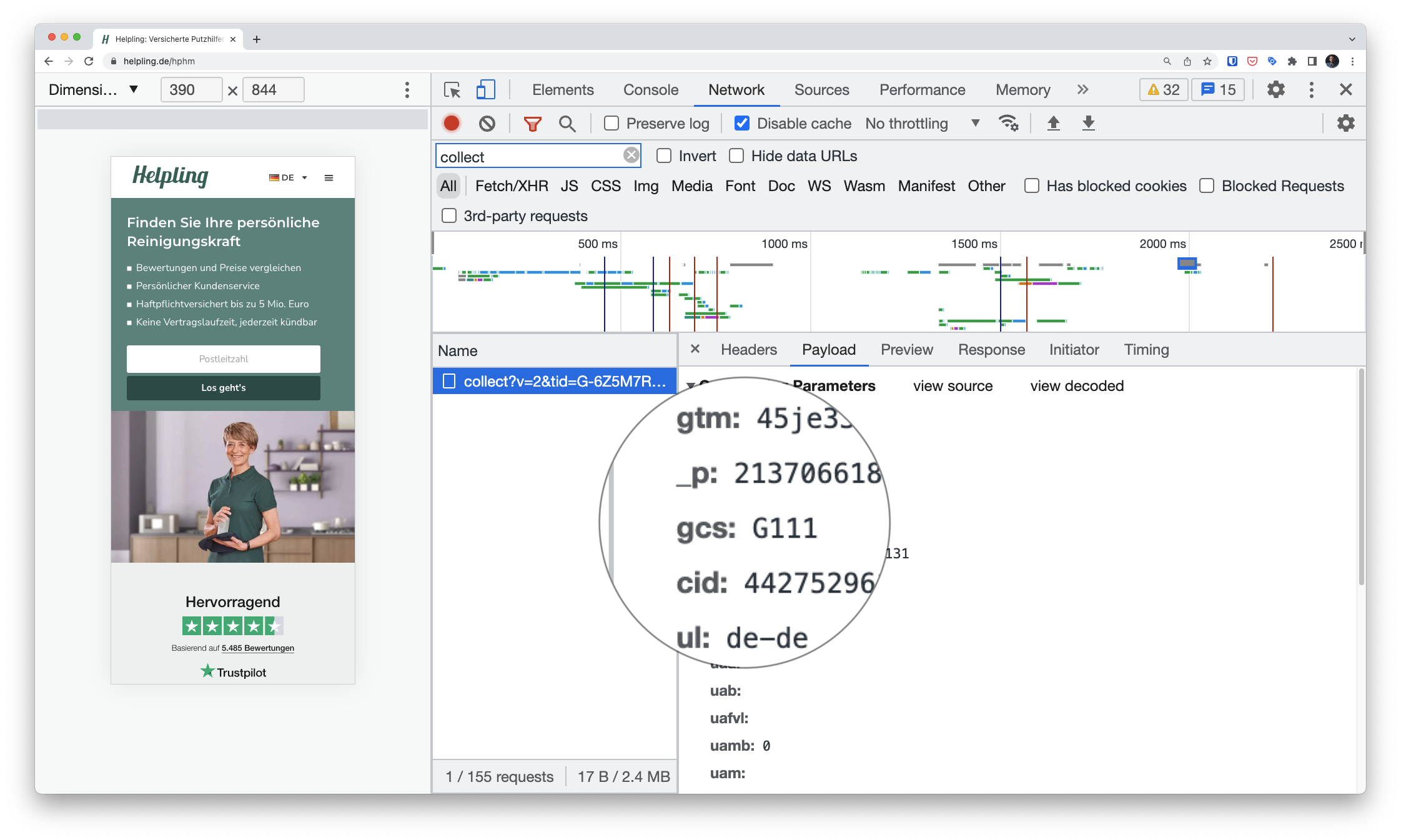Click the red record network log icon

pyautogui.click(x=451, y=123)
